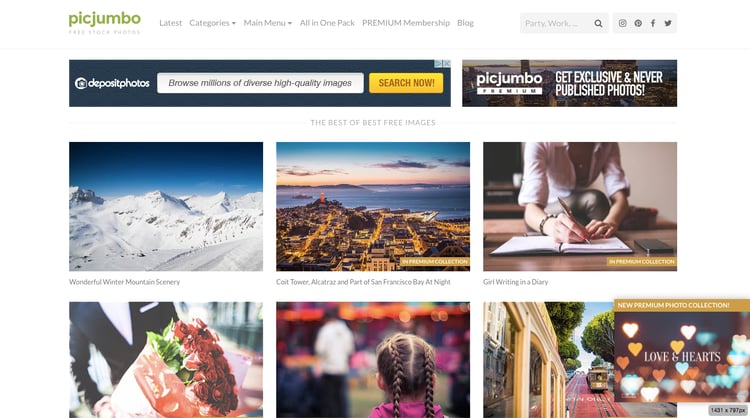Go to the picjumbo logo home
Viewport: 750px width, 418px height.
pos(104,22)
